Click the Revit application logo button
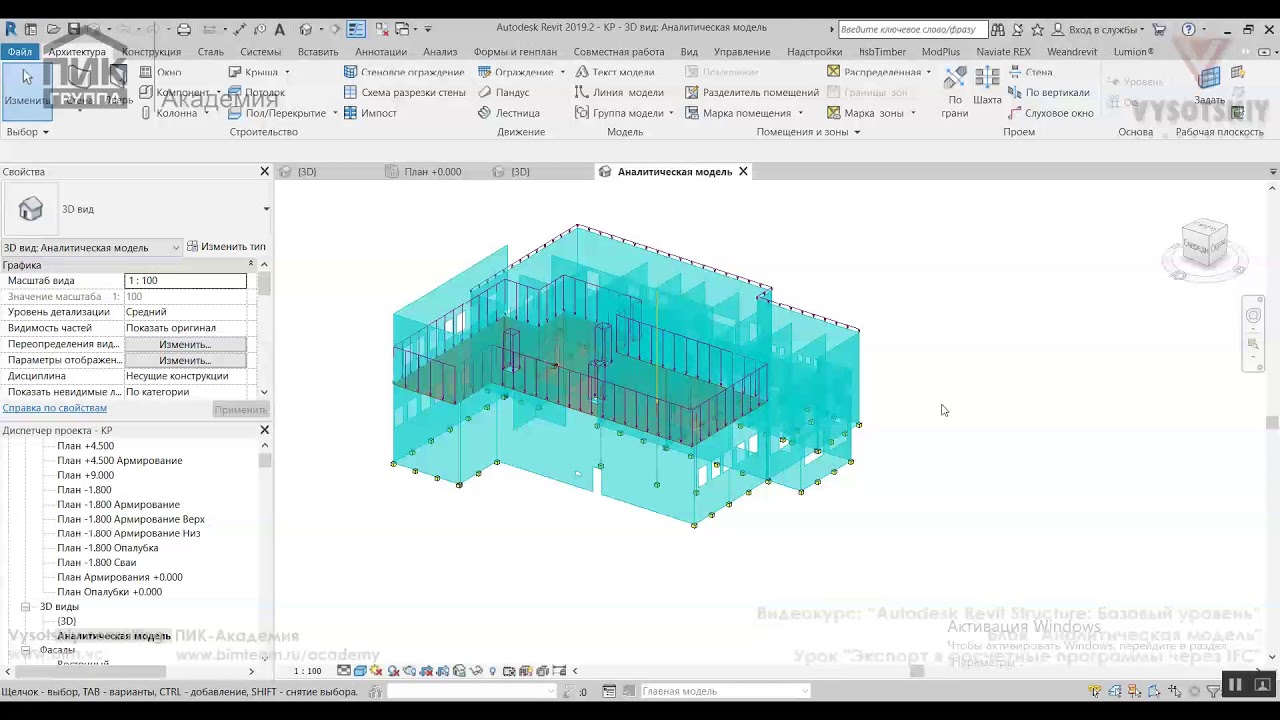This screenshot has height=720, width=1280. pyautogui.click(x=11, y=29)
